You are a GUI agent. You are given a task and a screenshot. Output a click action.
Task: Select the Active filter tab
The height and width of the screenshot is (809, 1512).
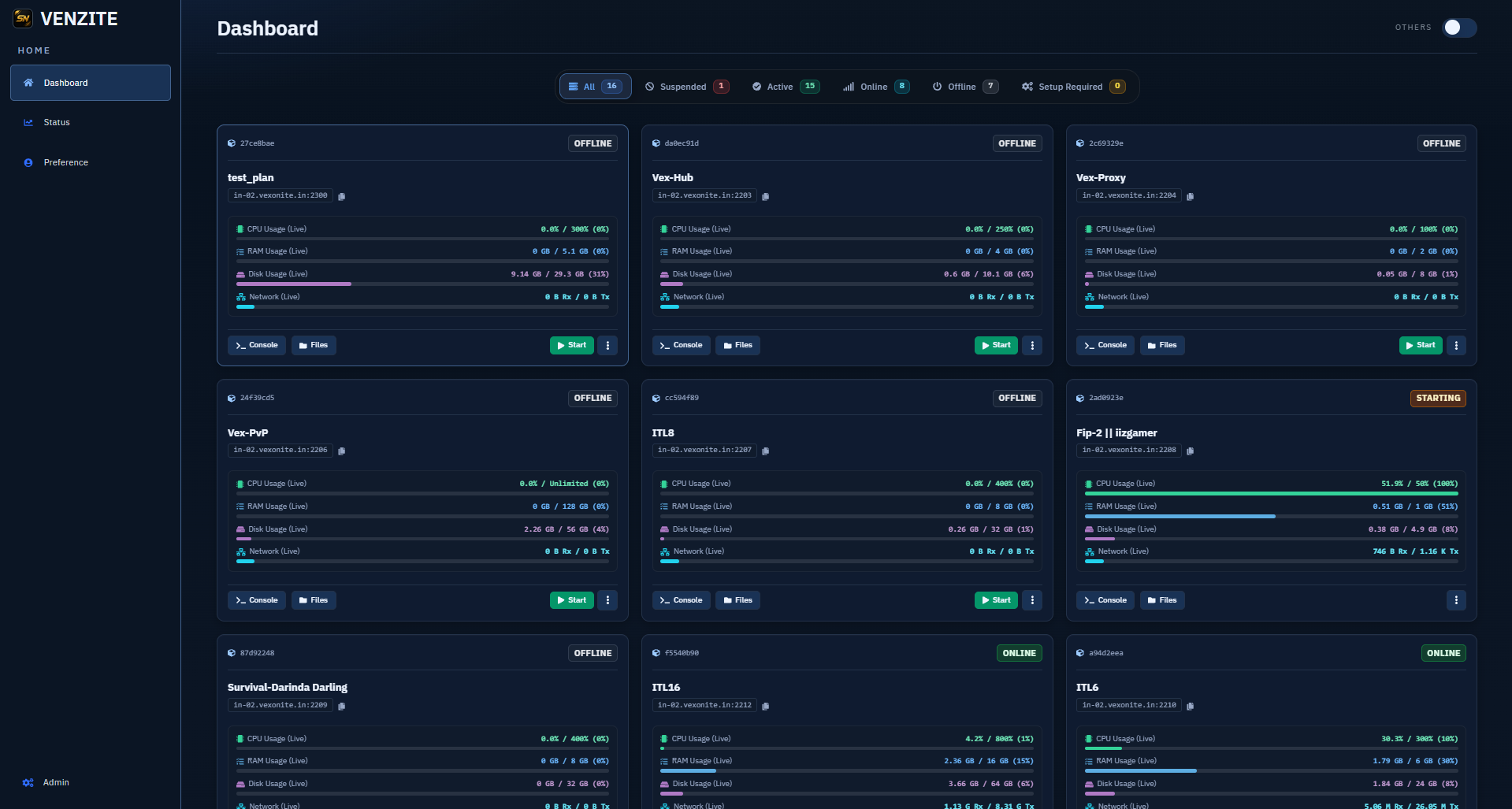coord(786,87)
